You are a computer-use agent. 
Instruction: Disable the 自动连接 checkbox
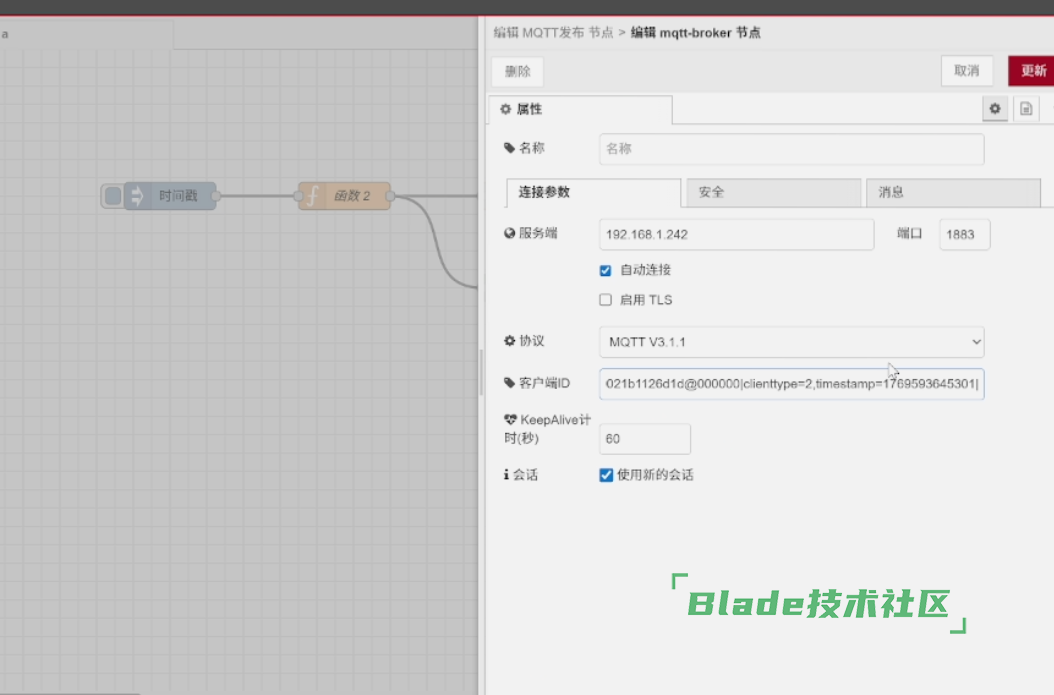click(x=605, y=270)
